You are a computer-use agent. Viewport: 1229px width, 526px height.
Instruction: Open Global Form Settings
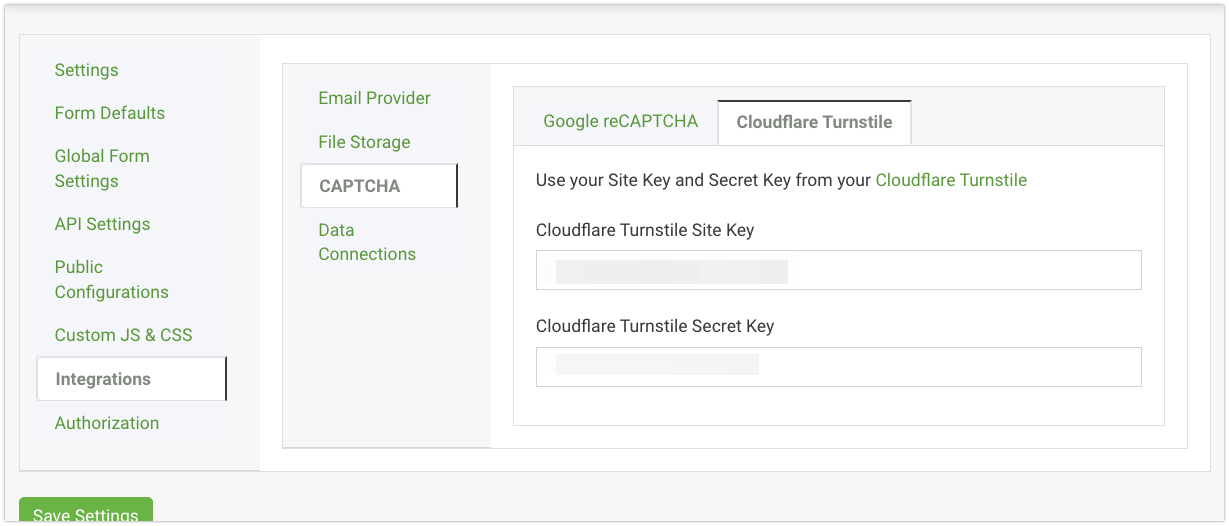102,168
